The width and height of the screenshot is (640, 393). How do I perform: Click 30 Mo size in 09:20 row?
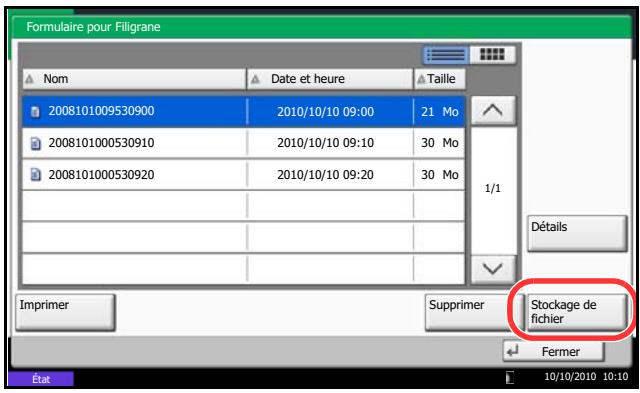point(440,175)
